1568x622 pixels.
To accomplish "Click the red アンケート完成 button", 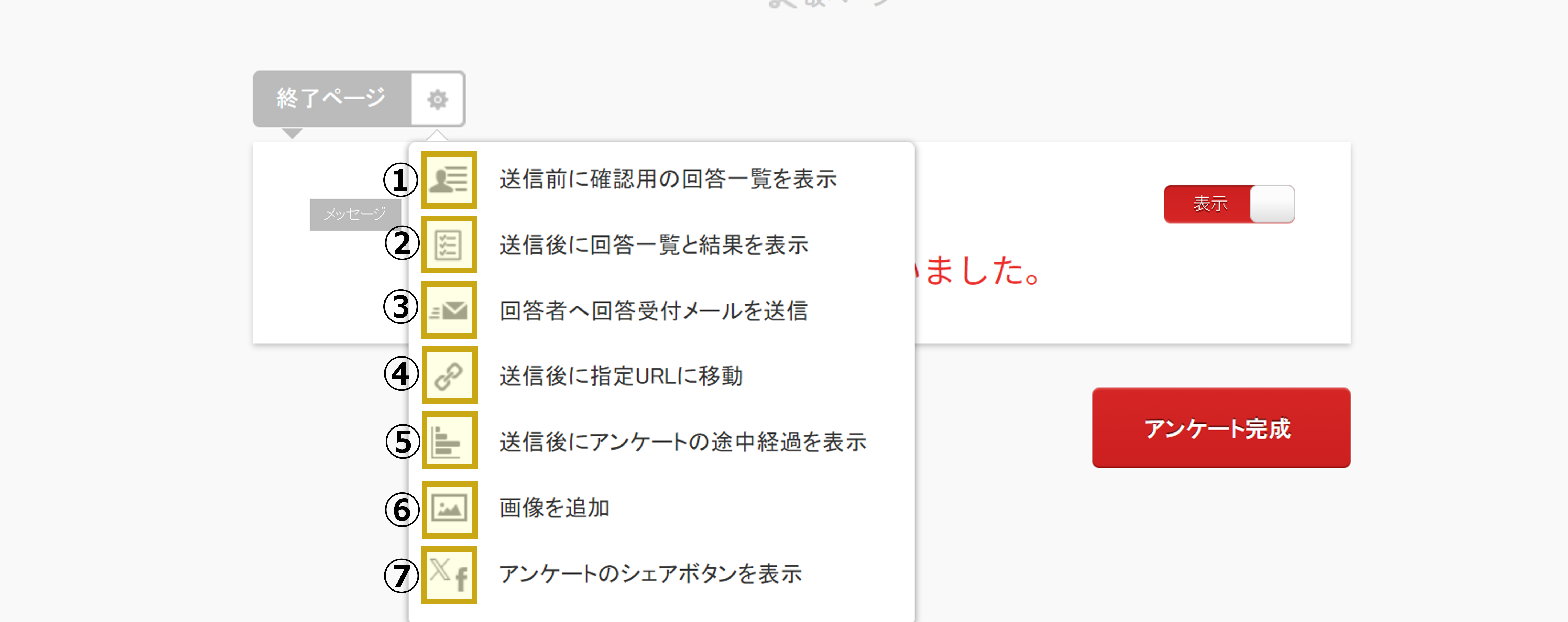I will 1221,428.
